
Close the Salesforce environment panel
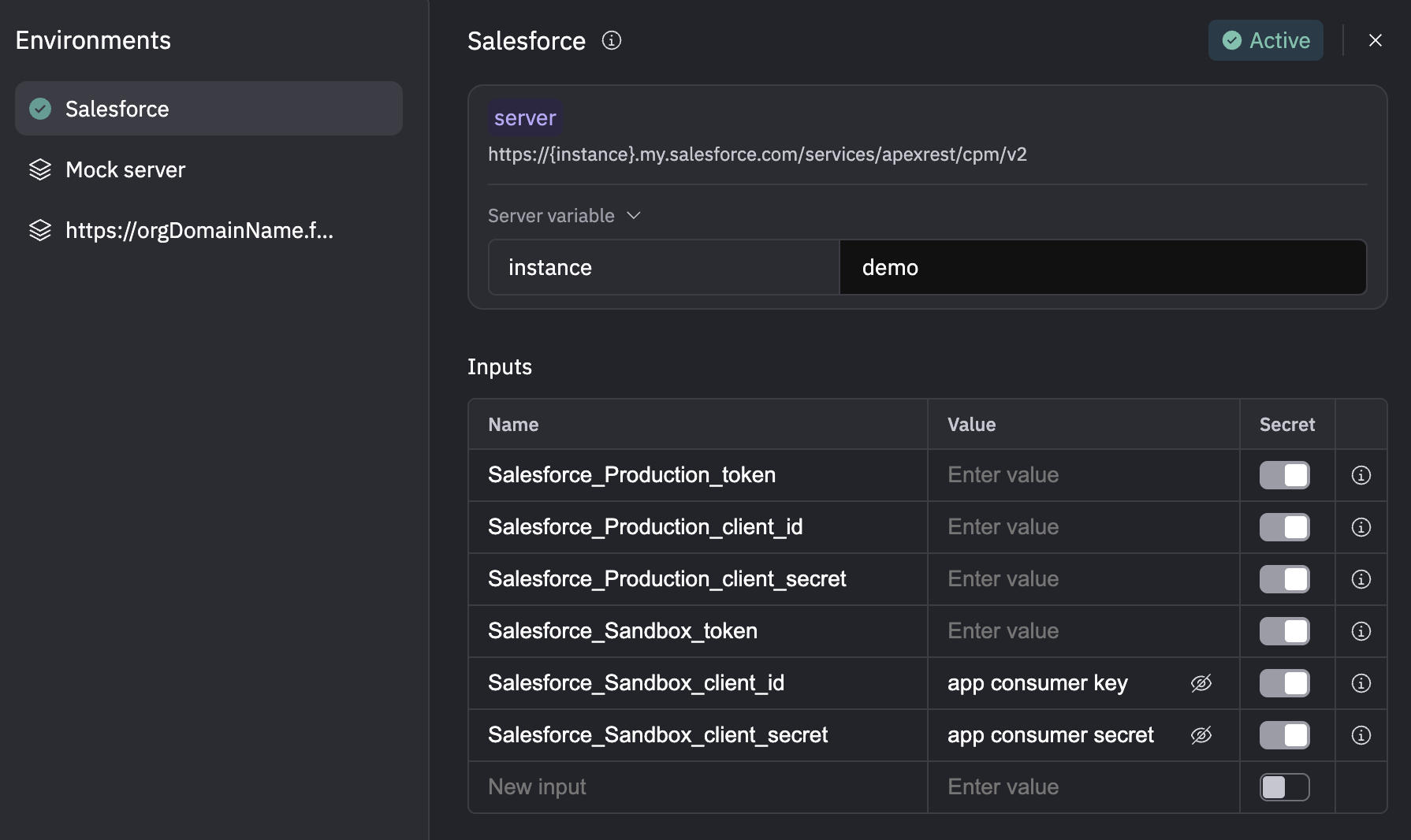tap(1375, 40)
